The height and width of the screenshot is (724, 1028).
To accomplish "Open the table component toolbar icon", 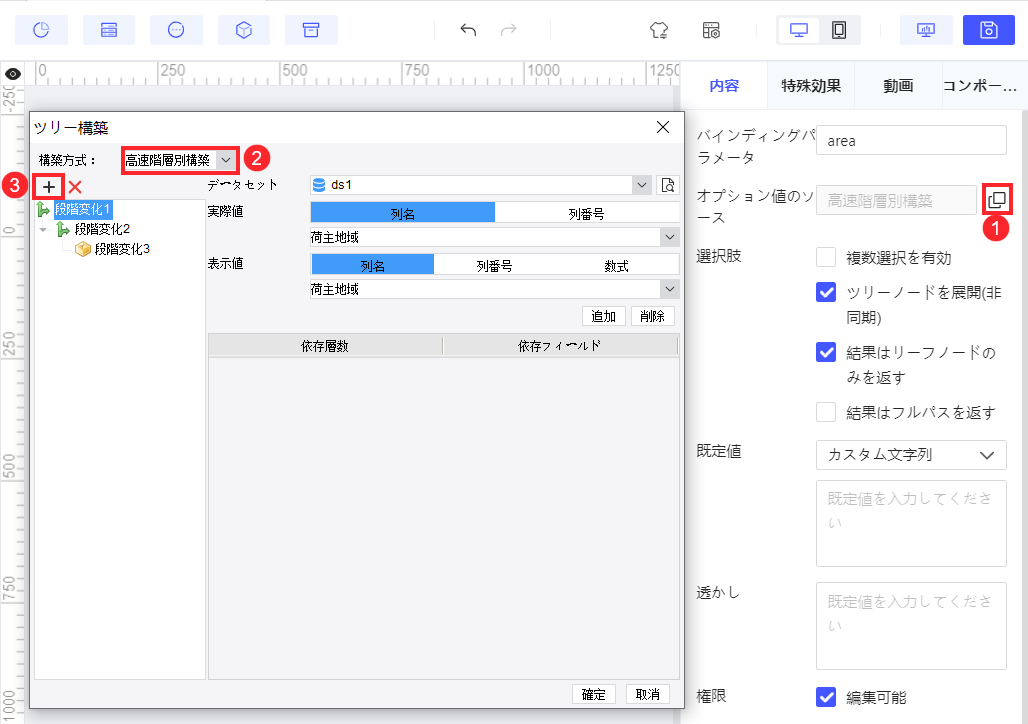I will click(x=109, y=30).
